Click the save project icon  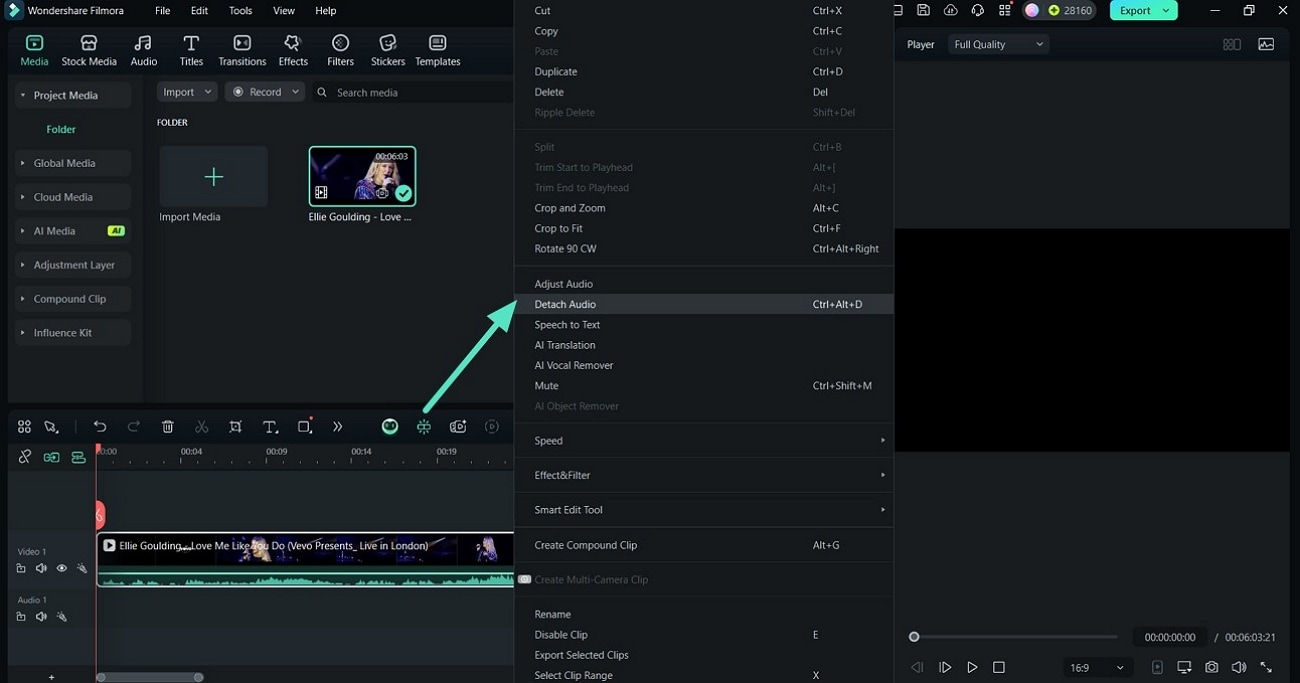pyautogui.click(x=923, y=10)
